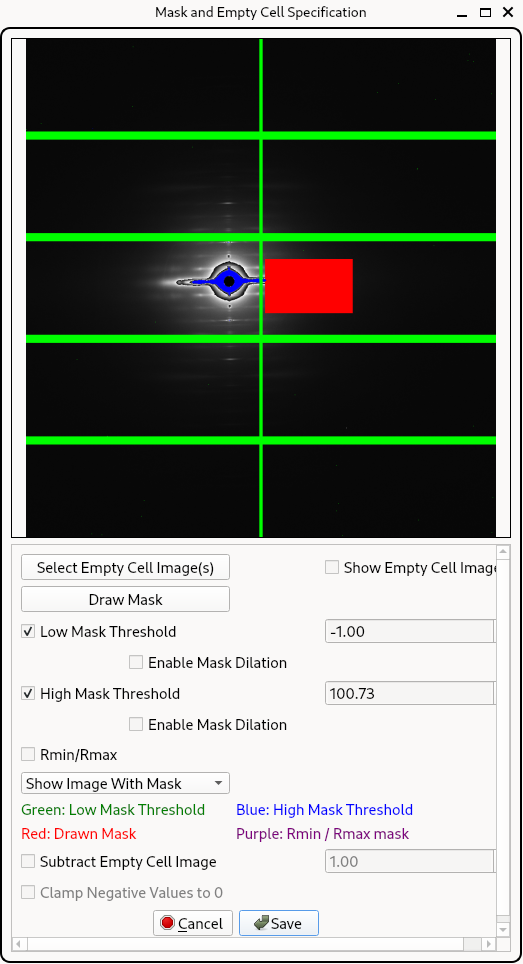Click the vertical scrollbar down arrow
Viewport: 523px width, 964px height.
pyautogui.click(x=503, y=928)
